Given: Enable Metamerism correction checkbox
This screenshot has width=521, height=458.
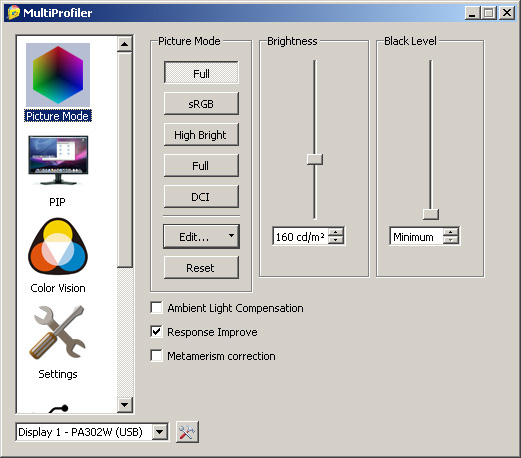Looking at the screenshot, I should (x=156, y=356).
